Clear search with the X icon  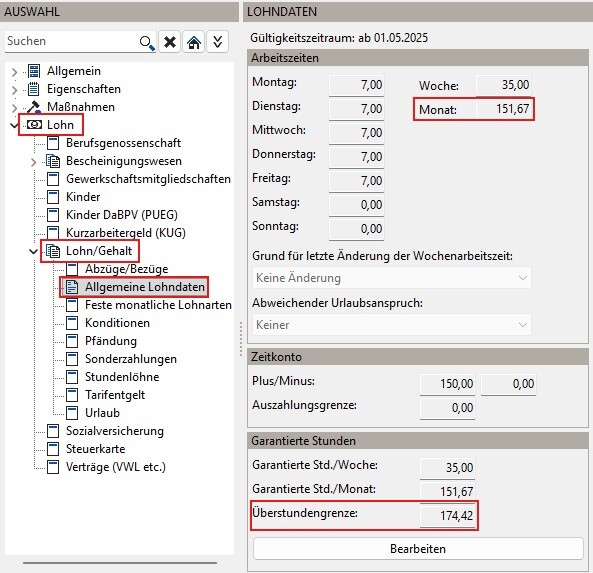click(169, 42)
